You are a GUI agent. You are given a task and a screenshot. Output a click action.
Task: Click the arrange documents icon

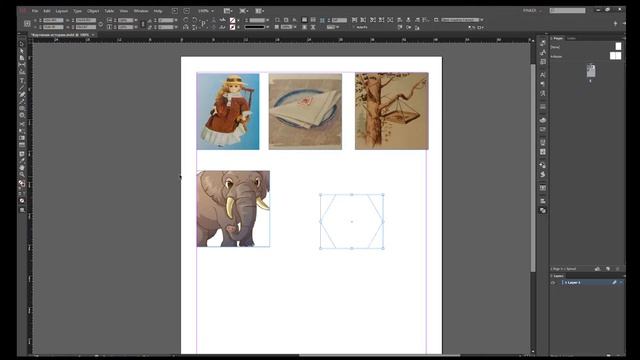259,11
